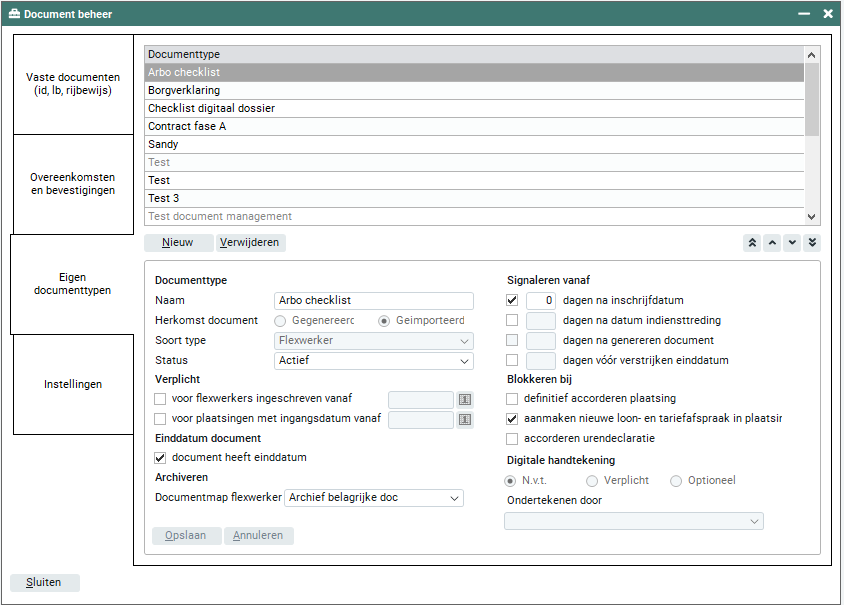
Task: Open the 'Ondertekenen door' dropdown
Action: pyautogui.click(x=633, y=521)
